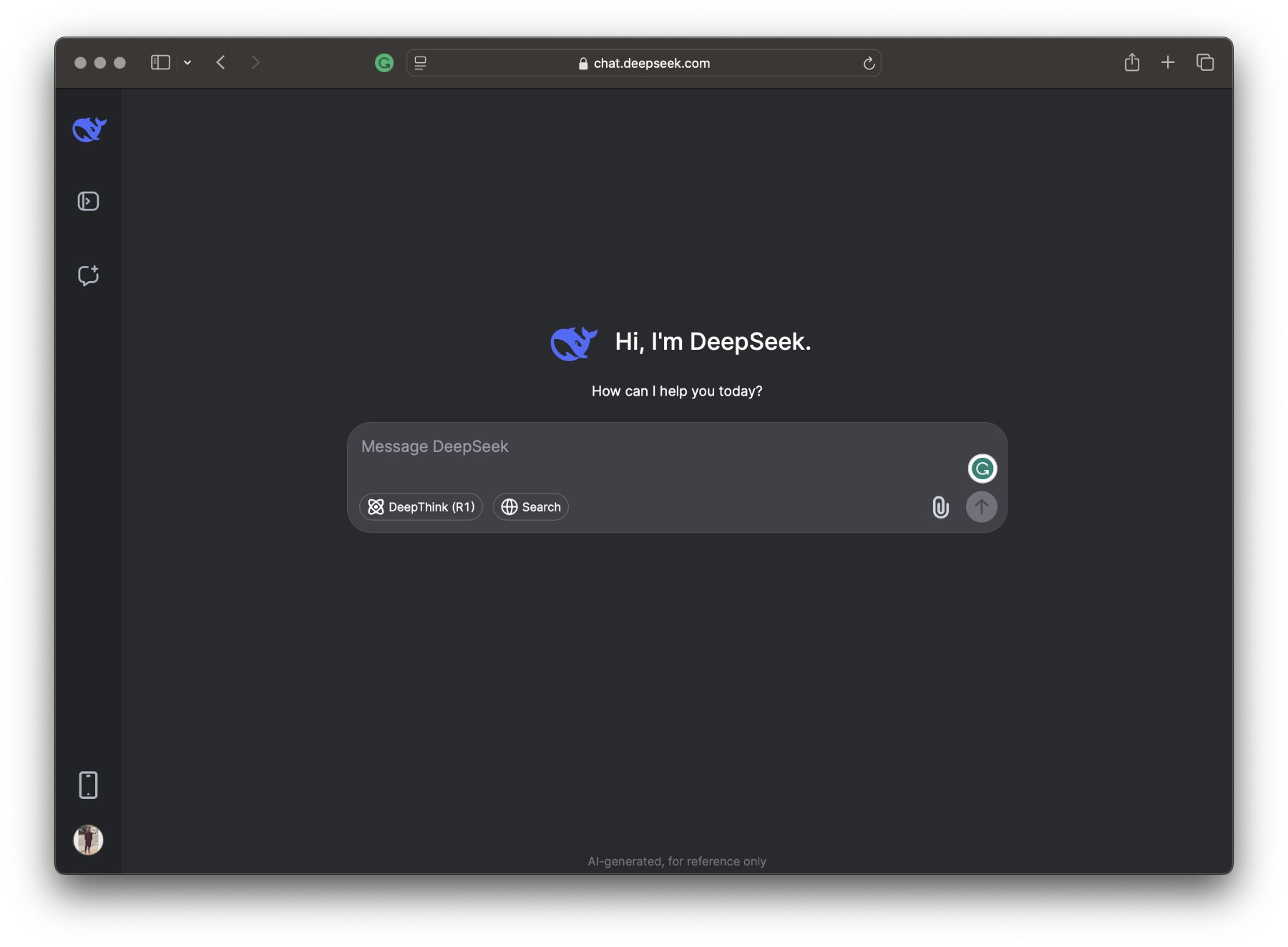Open the Safari share menu
Screen dimensions: 1288x947
click(x=1132, y=62)
